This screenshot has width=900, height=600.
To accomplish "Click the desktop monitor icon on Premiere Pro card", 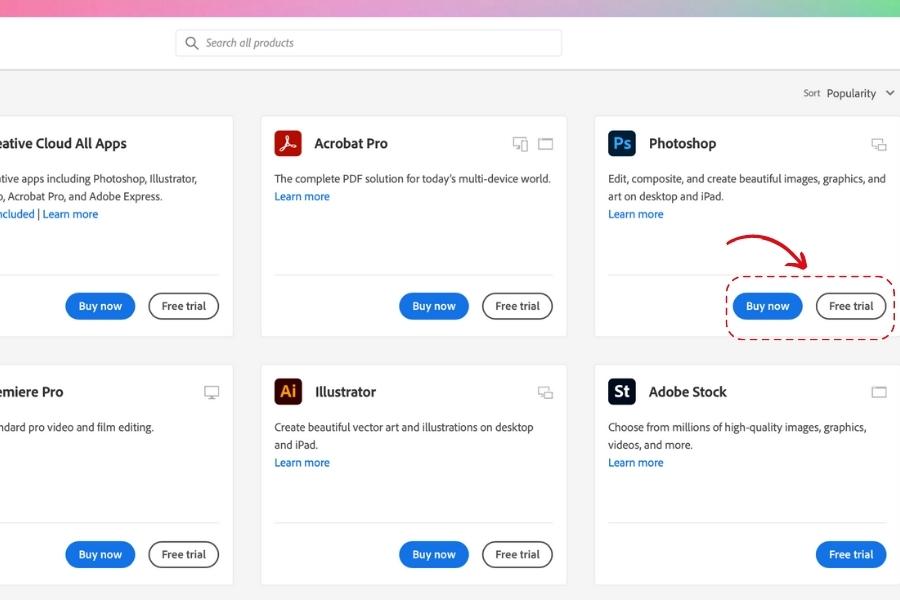I will pos(211,392).
